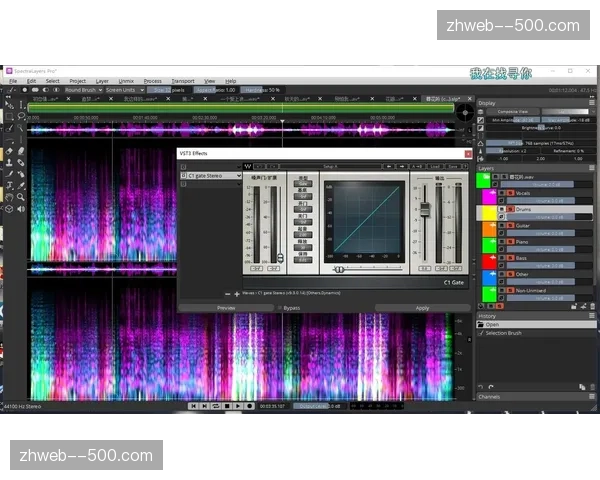
Task: Toggle the Bypass checkbox
Action: (x=279, y=308)
